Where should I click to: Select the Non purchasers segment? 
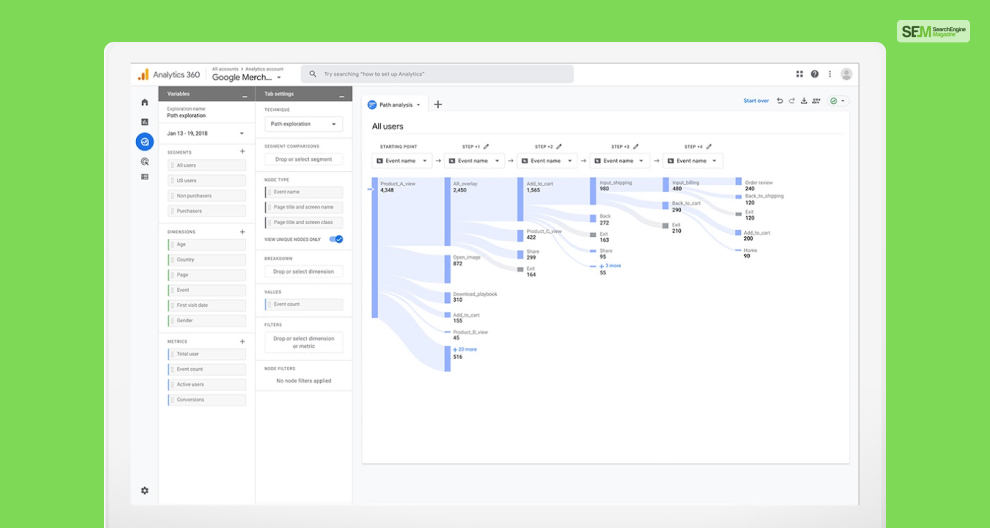click(x=206, y=196)
